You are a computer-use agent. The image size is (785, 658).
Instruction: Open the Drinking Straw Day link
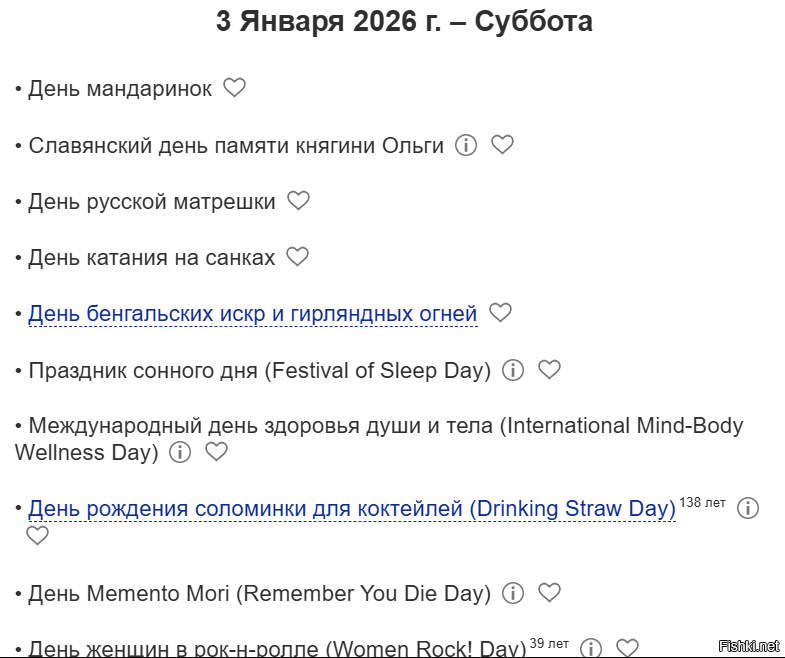pos(352,509)
